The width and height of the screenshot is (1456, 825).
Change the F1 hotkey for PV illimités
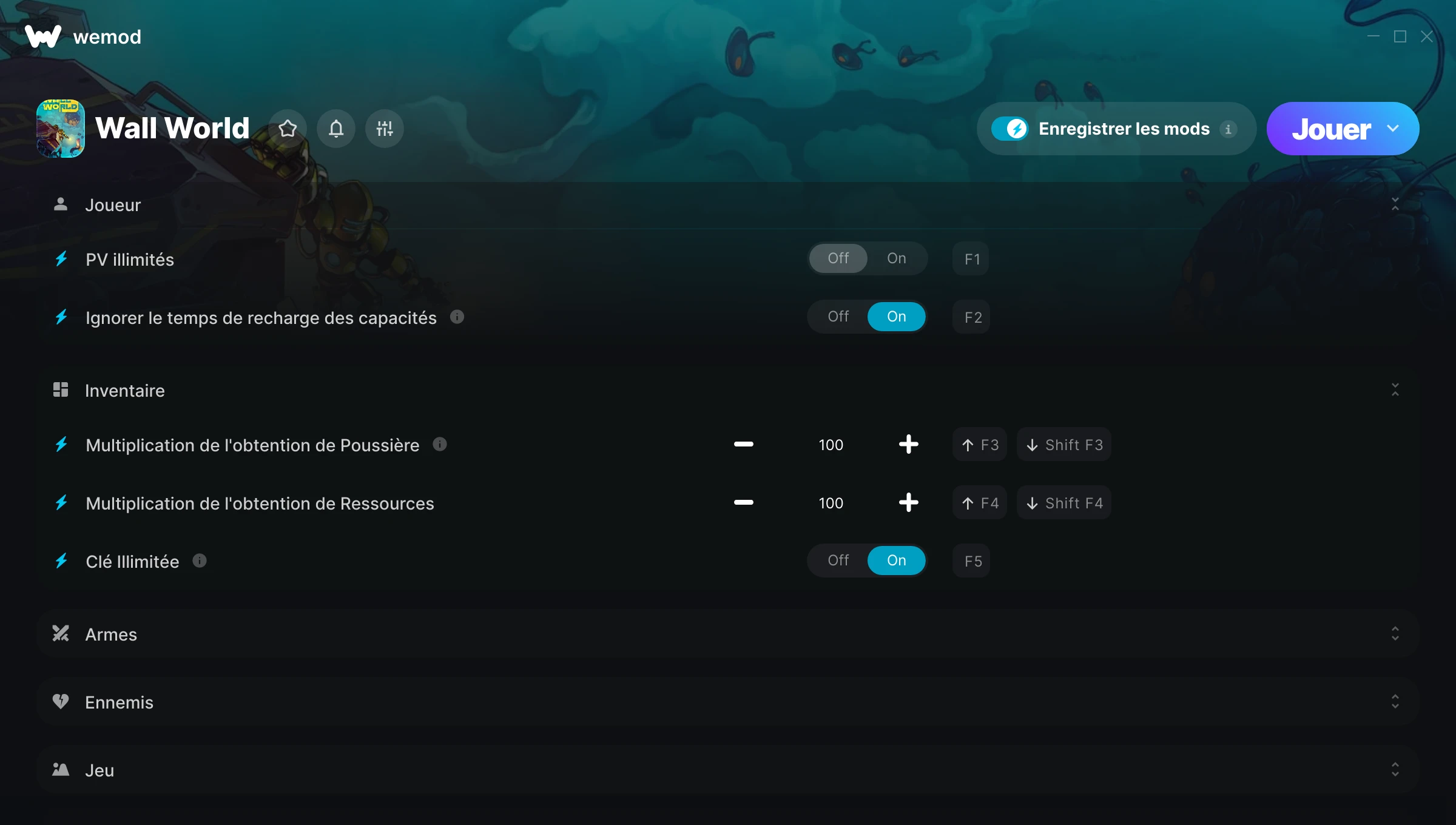(971, 259)
